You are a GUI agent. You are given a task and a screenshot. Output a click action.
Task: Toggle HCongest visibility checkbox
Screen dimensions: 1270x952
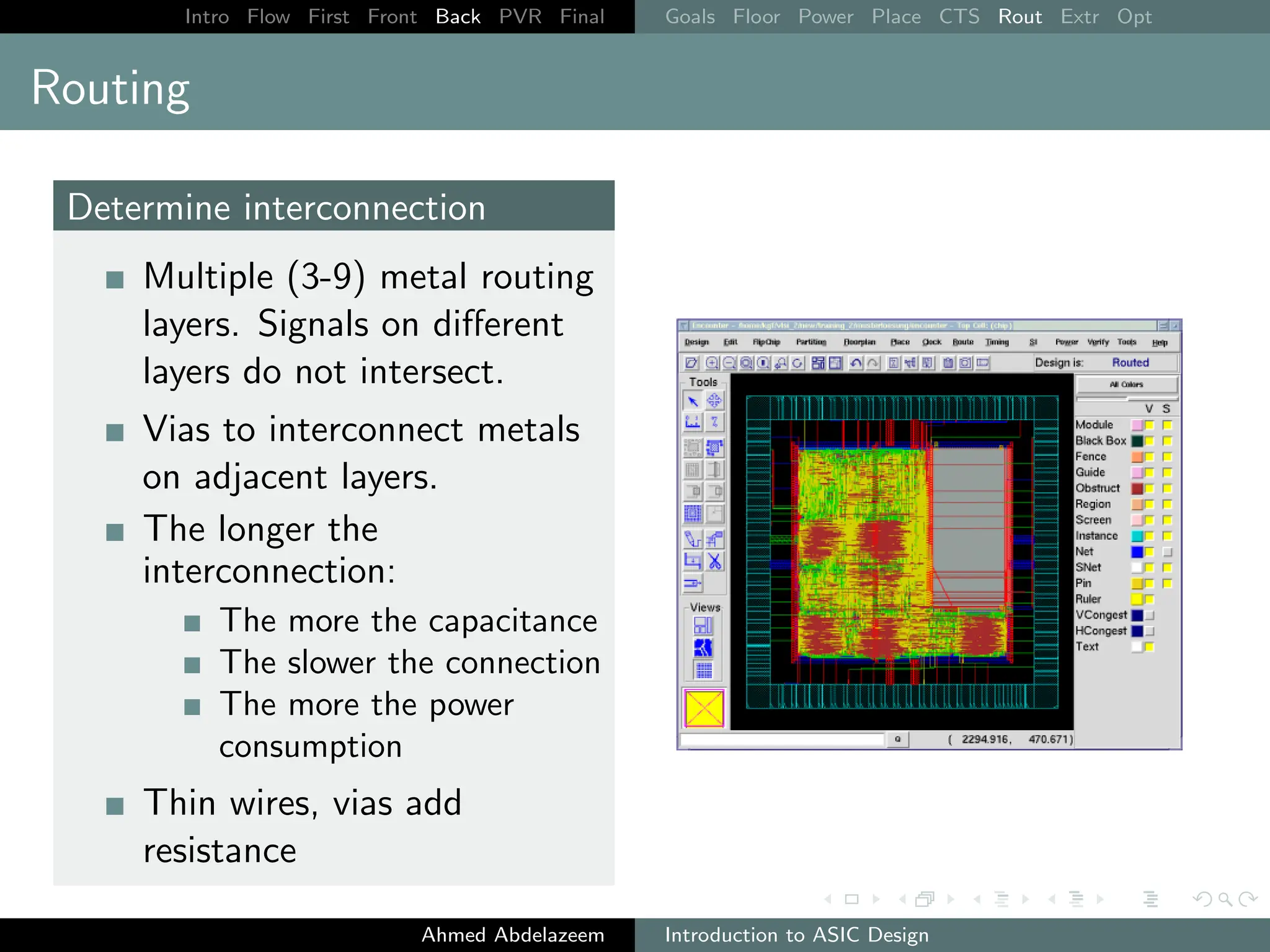pos(1150,631)
